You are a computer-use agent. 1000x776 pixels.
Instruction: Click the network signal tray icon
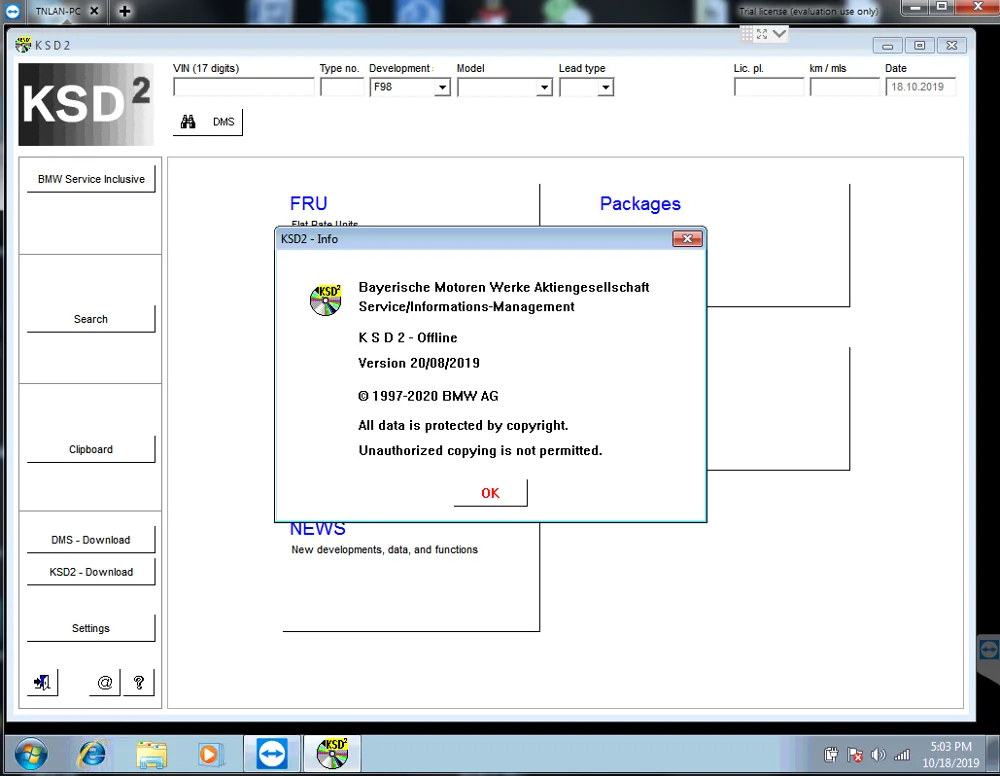[902, 756]
